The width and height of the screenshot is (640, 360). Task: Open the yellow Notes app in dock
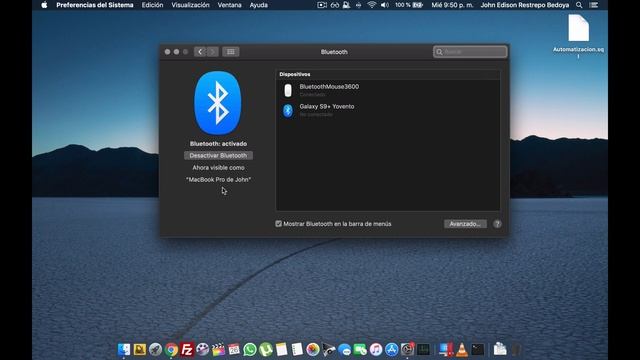point(281,349)
